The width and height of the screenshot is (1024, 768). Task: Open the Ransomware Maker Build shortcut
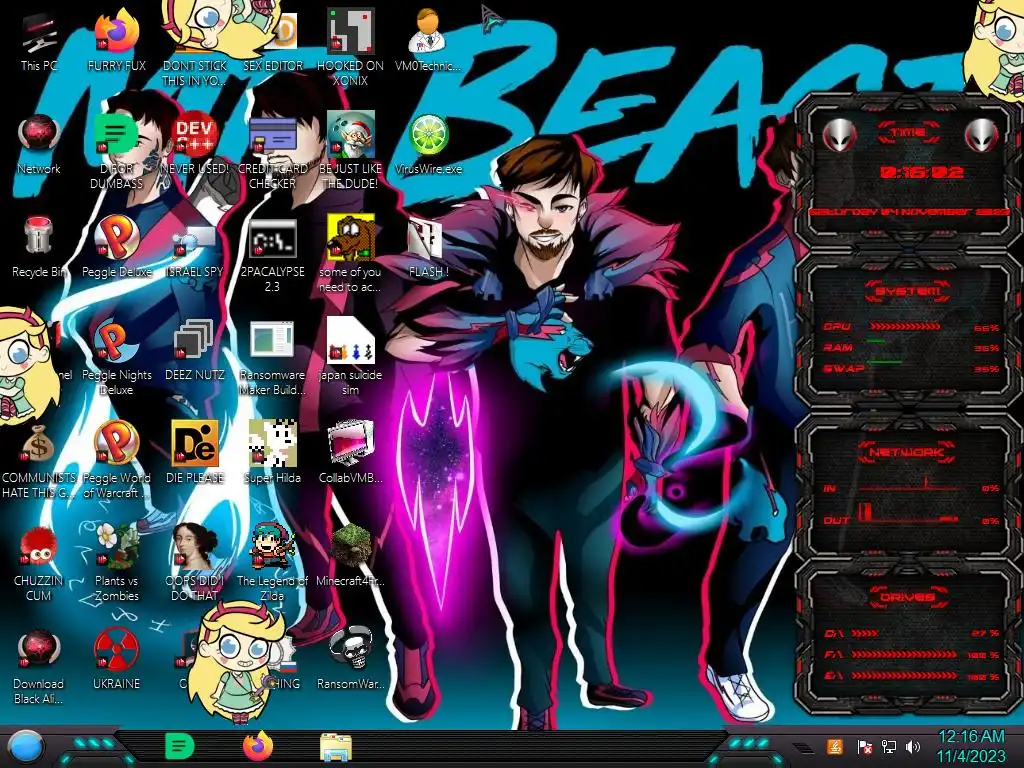(273, 357)
